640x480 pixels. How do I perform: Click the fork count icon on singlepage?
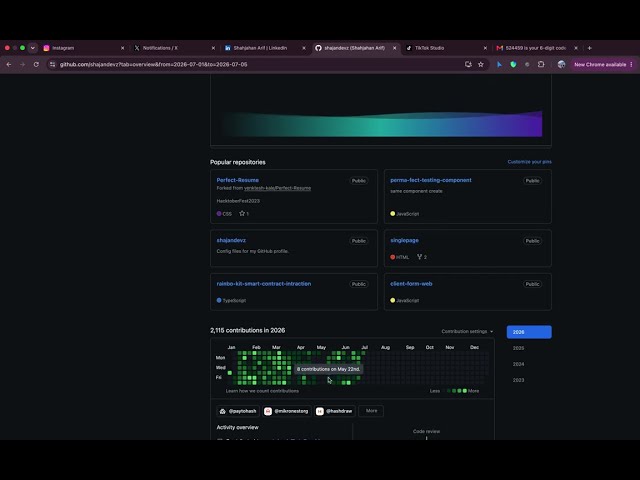422,257
